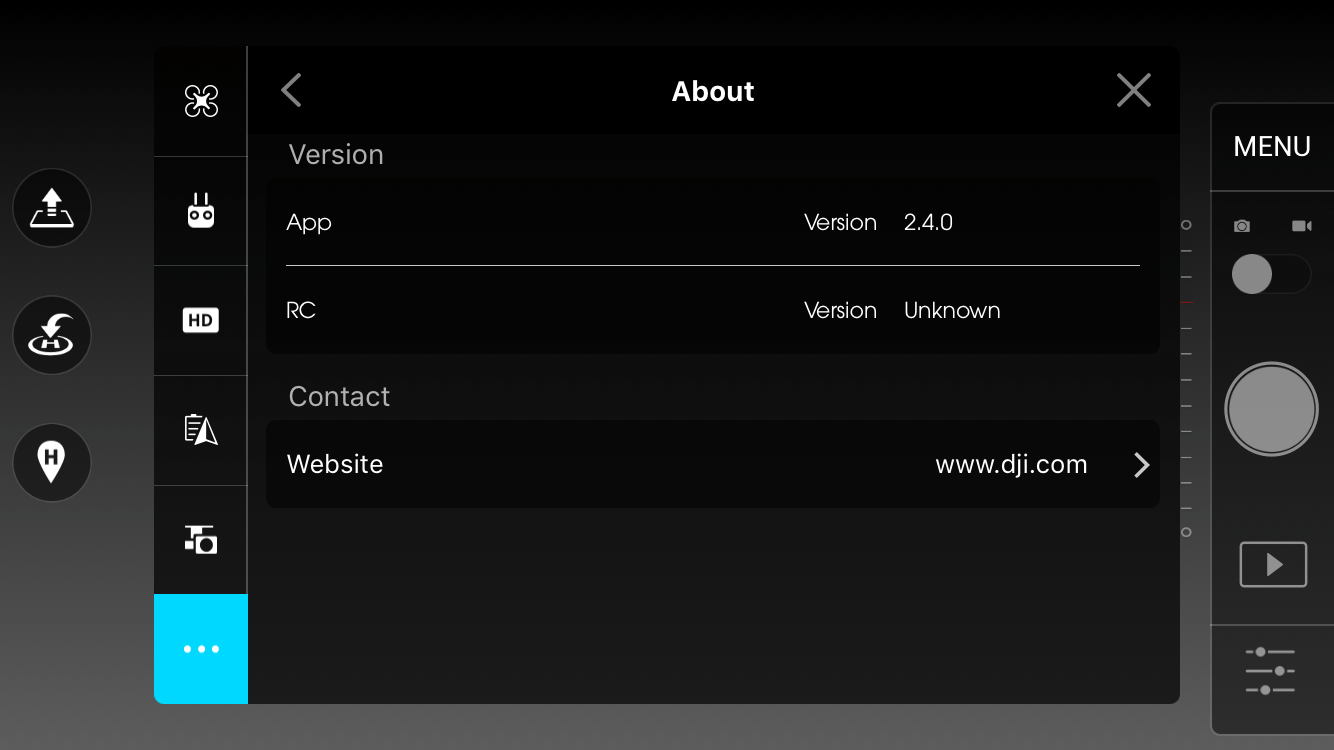This screenshot has height=750, width=1334.
Task: Select the General Settings ellipsis tab
Action: (200, 649)
